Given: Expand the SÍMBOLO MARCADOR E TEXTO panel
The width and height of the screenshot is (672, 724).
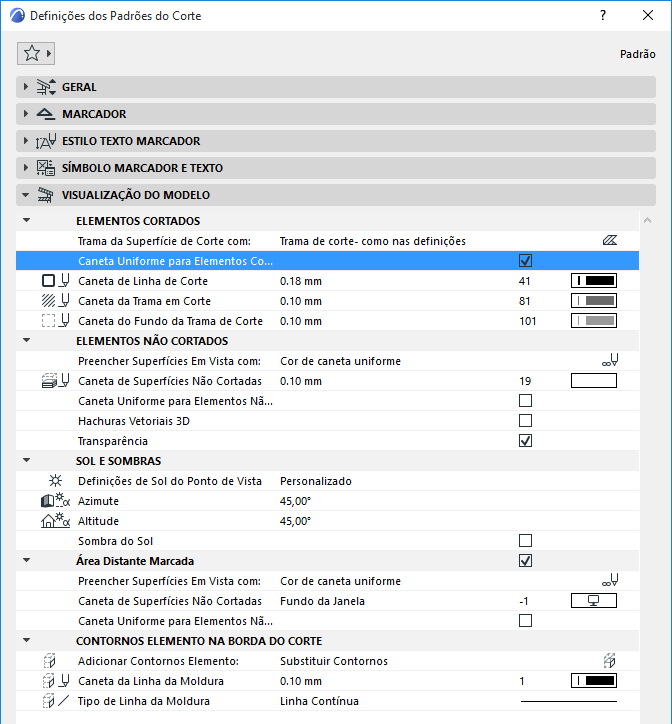Looking at the screenshot, I should (26, 168).
